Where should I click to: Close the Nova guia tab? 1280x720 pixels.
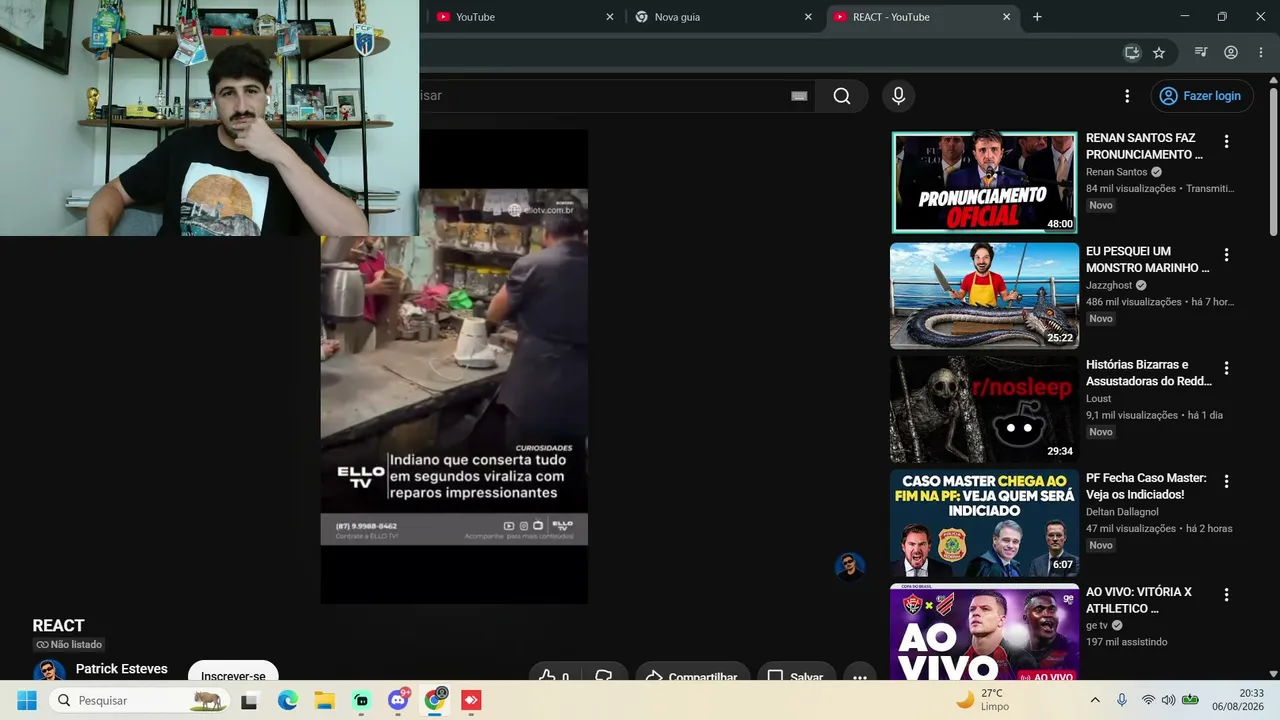point(808,17)
